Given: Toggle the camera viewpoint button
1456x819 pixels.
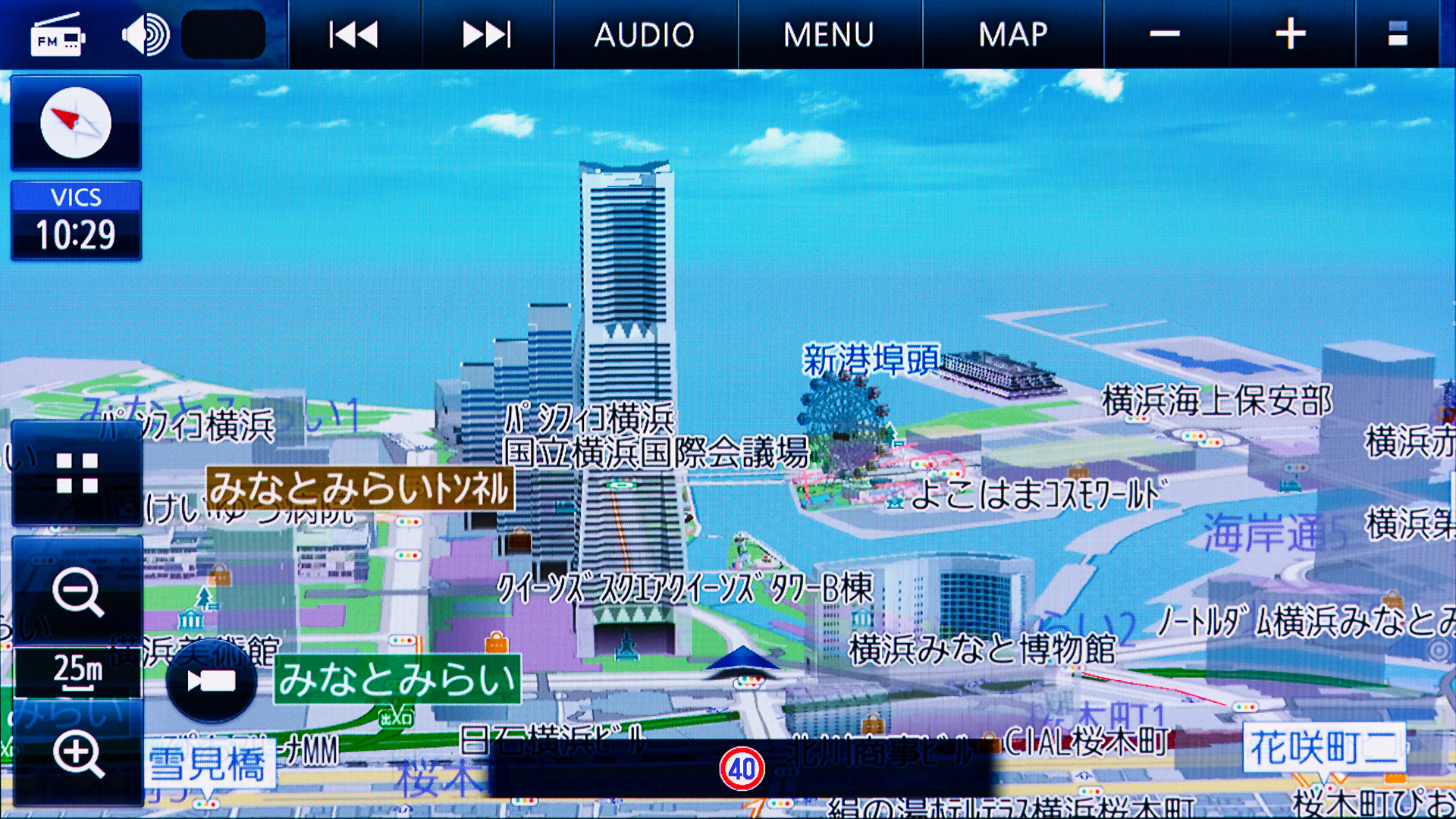Looking at the screenshot, I should (x=211, y=680).
